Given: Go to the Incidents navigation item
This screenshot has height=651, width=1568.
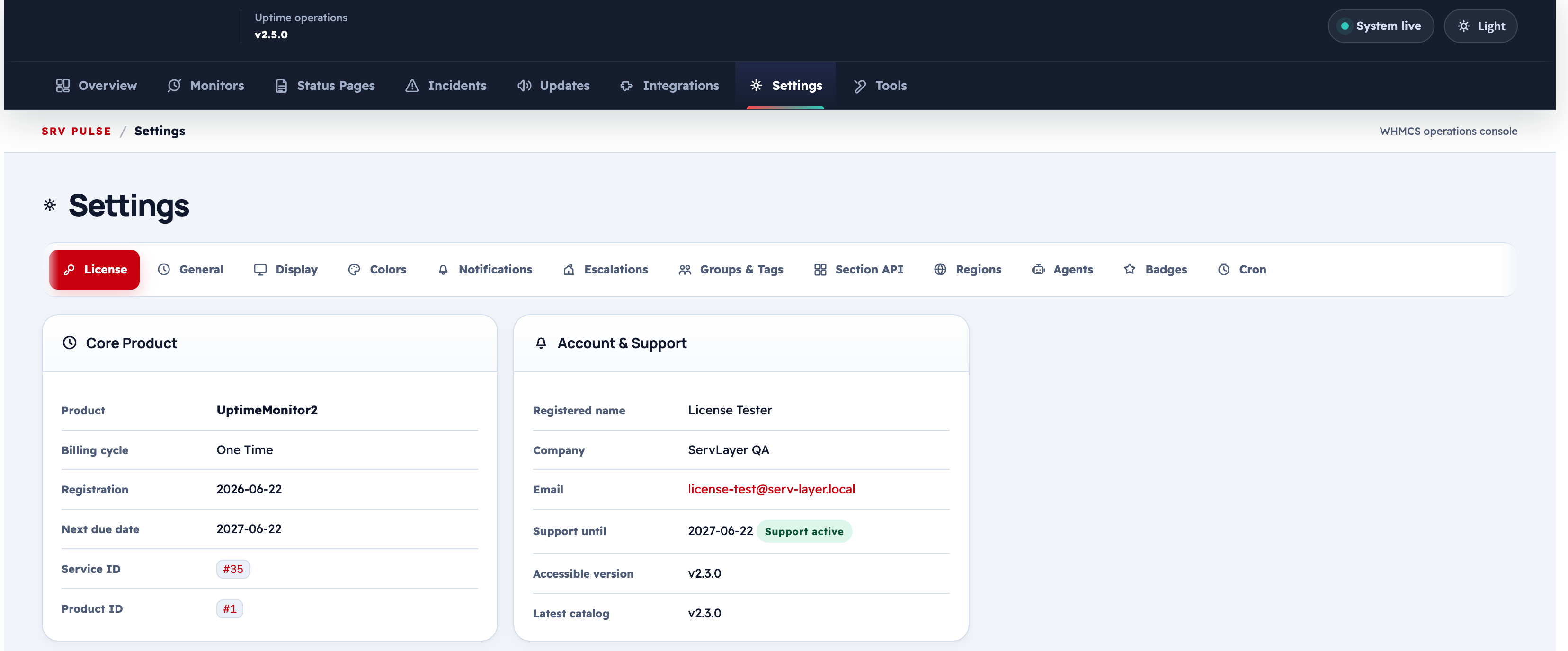Looking at the screenshot, I should coord(445,86).
